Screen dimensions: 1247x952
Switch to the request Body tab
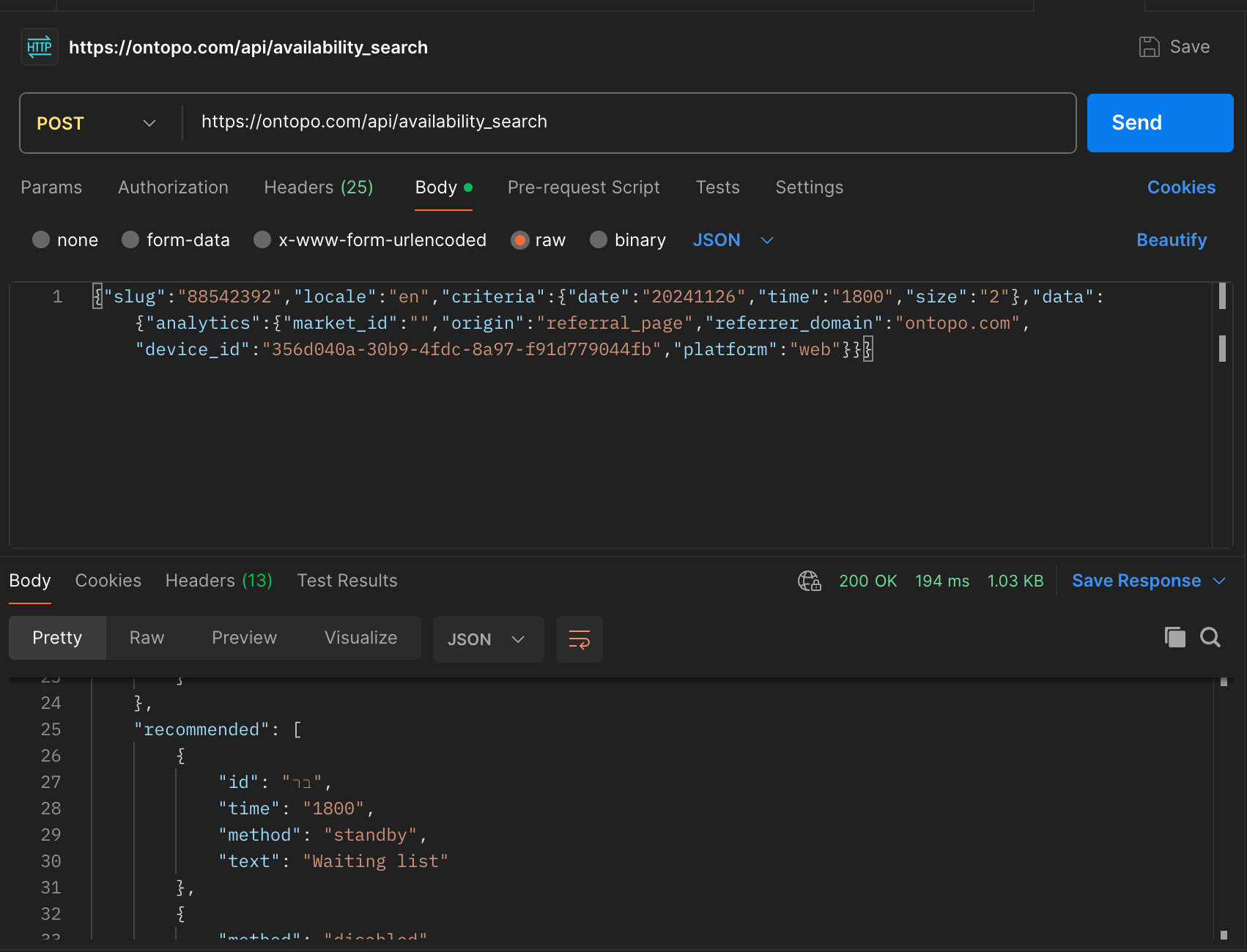[x=443, y=187]
